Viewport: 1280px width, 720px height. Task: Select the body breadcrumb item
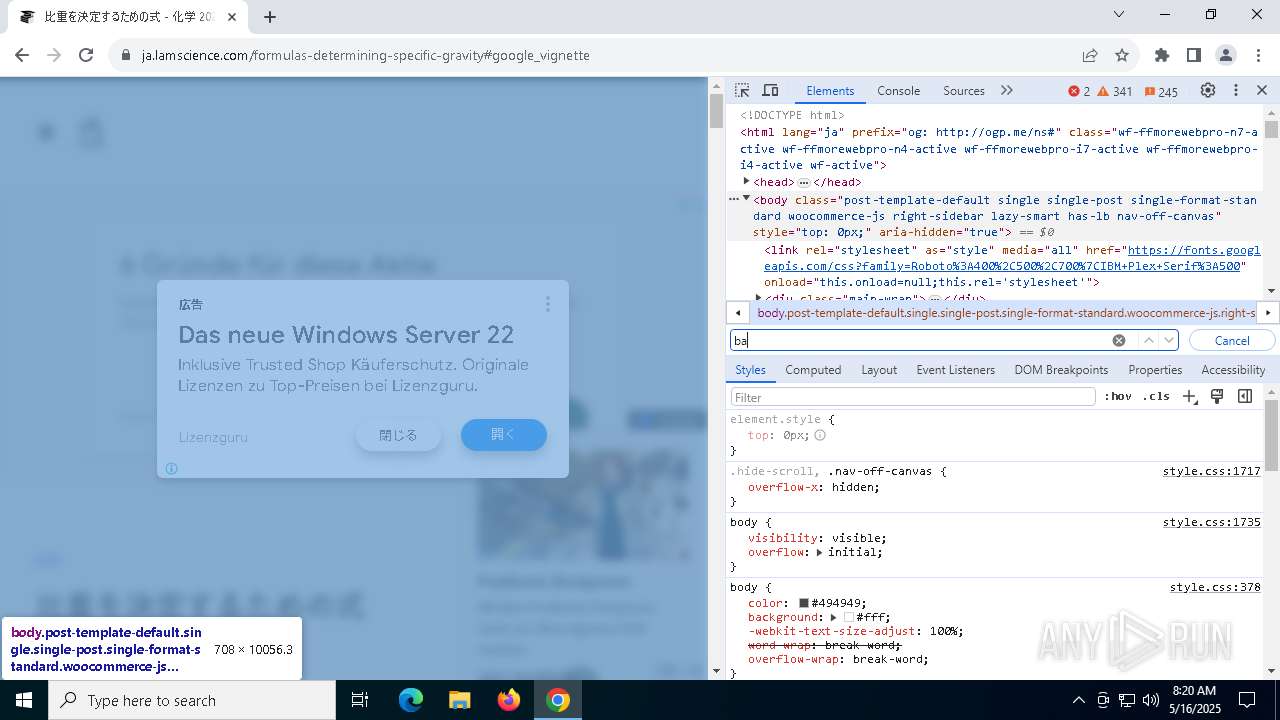1005,313
